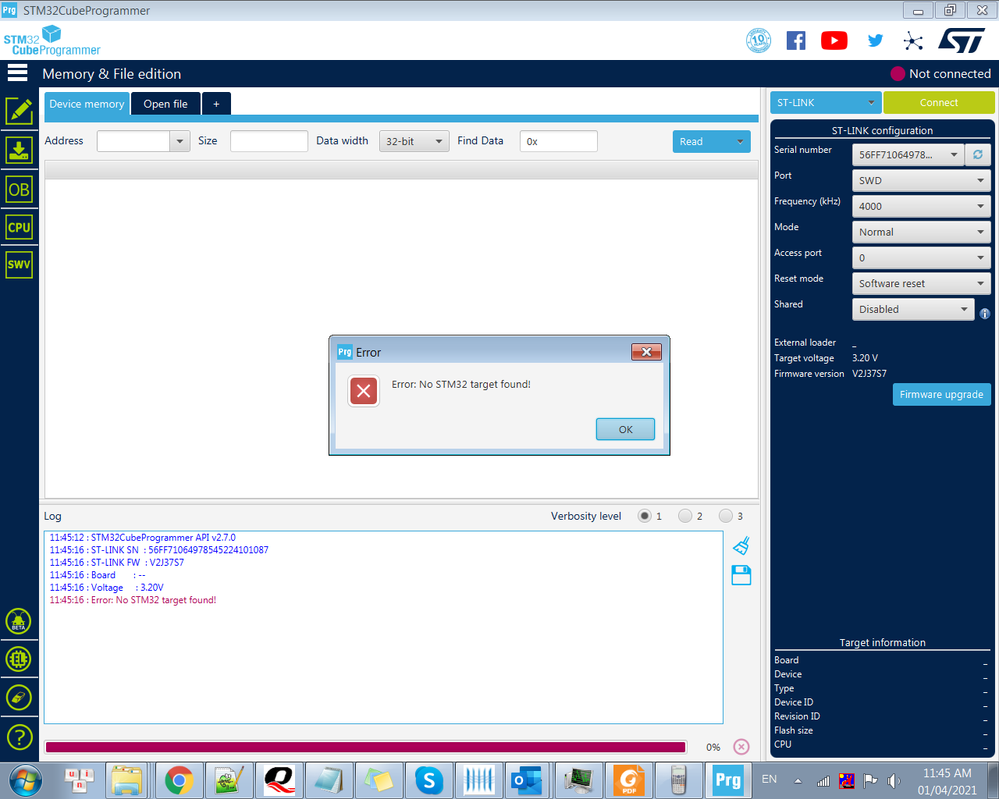This screenshot has height=799, width=999.
Task: Click the Shared mode info icon
Action: click(984, 313)
